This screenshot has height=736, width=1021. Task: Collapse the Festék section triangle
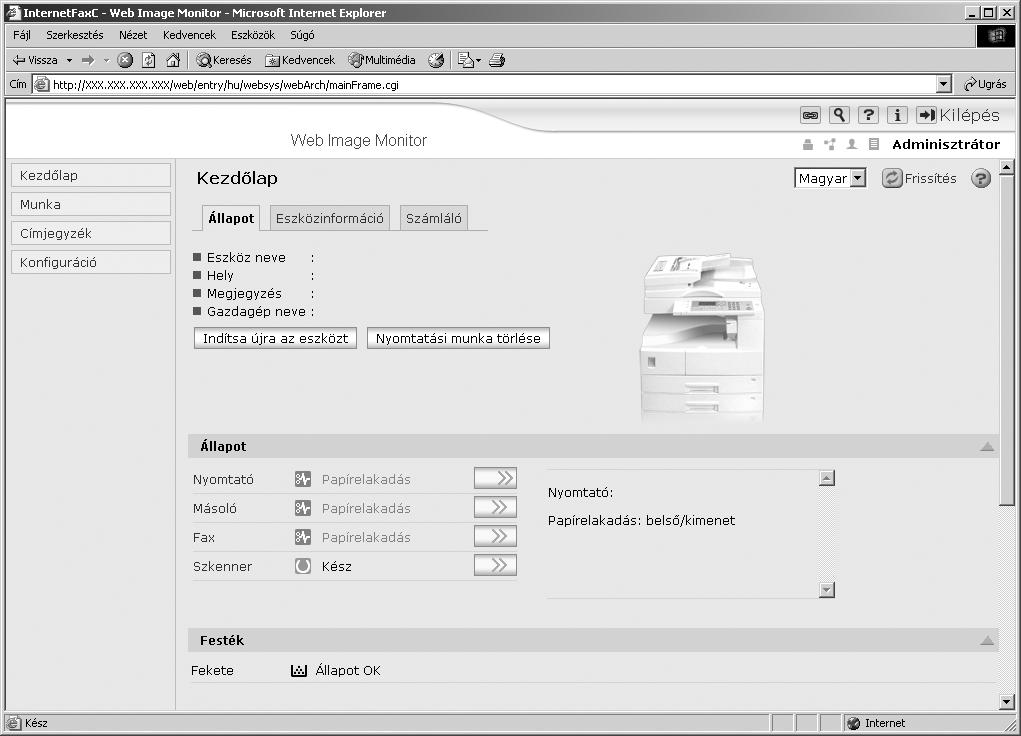click(x=986, y=640)
